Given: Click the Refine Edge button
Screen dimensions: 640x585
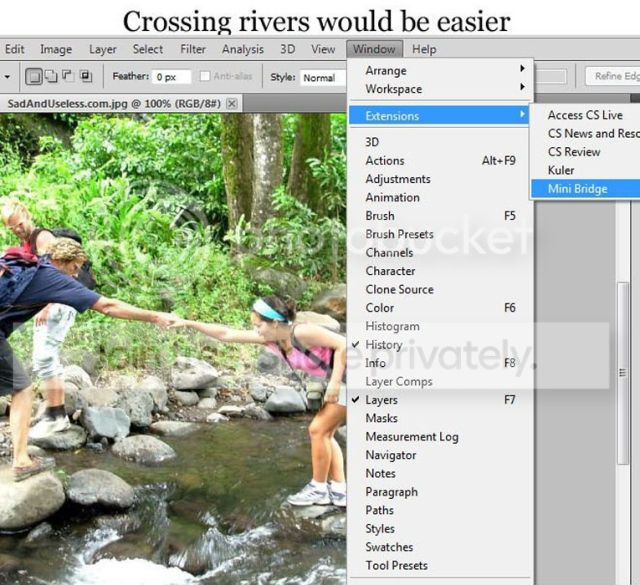Looking at the screenshot, I should pyautogui.click(x=613, y=76).
